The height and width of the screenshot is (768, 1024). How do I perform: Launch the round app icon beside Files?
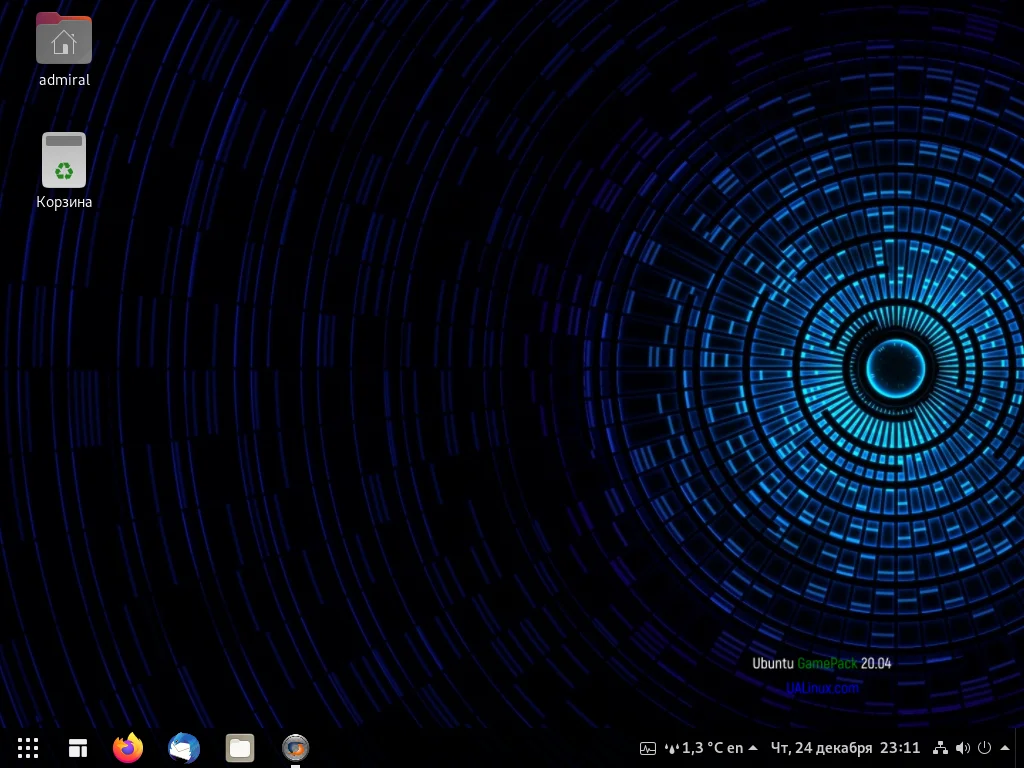click(x=295, y=748)
